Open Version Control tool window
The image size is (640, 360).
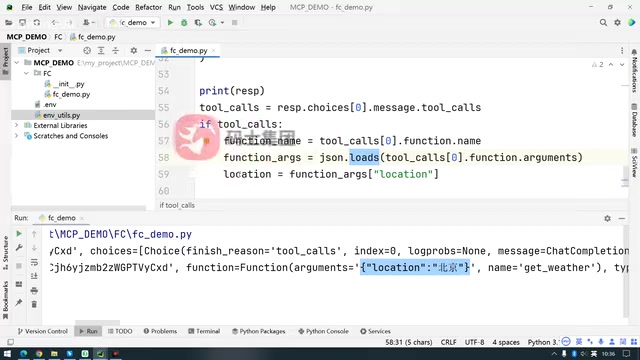pyautogui.click(x=42, y=331)
